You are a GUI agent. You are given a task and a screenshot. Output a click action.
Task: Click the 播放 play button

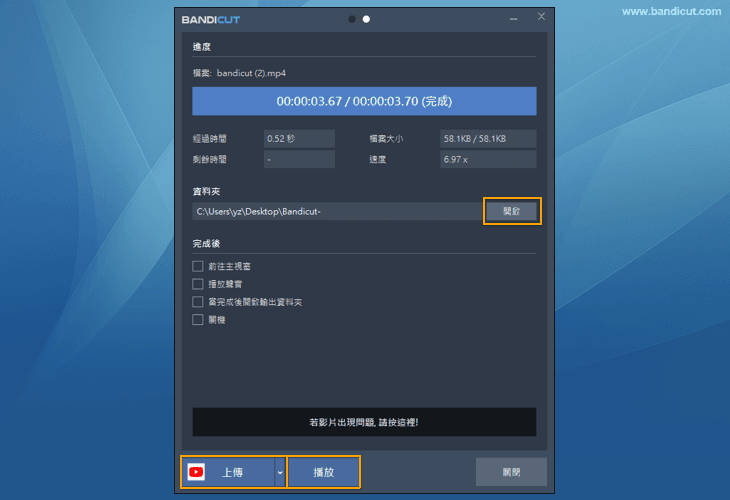pos(324,472)
